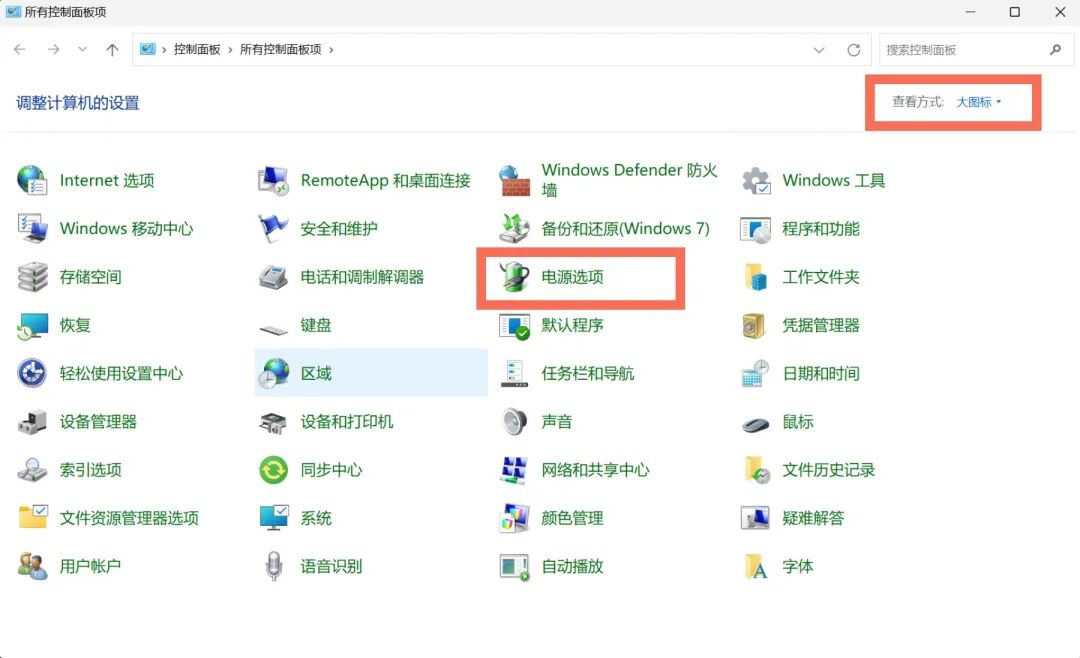Open the 自动播放 icon
The height and width of the screenshot is (658, 1080).
point(515,566)
